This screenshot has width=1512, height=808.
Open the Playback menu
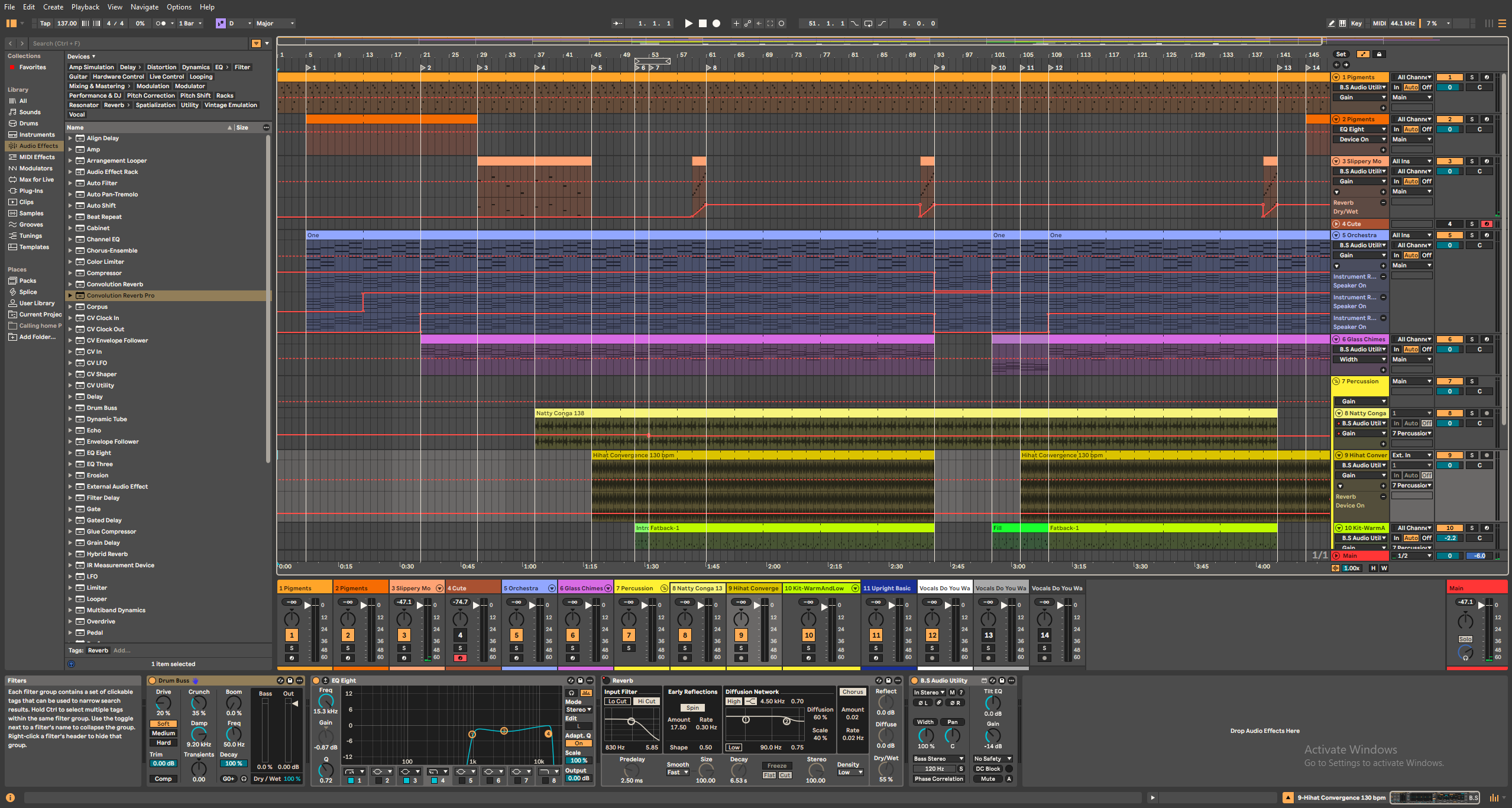(86, 7)
